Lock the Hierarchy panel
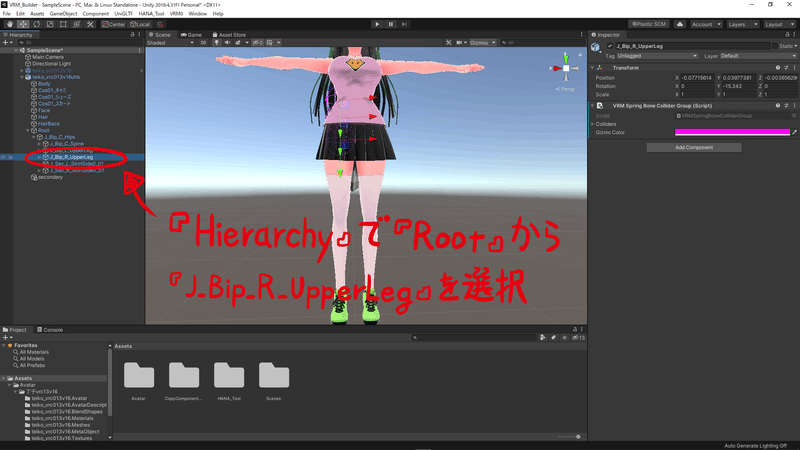This screenshot has height=450, width=800. (x=132, y=35)
